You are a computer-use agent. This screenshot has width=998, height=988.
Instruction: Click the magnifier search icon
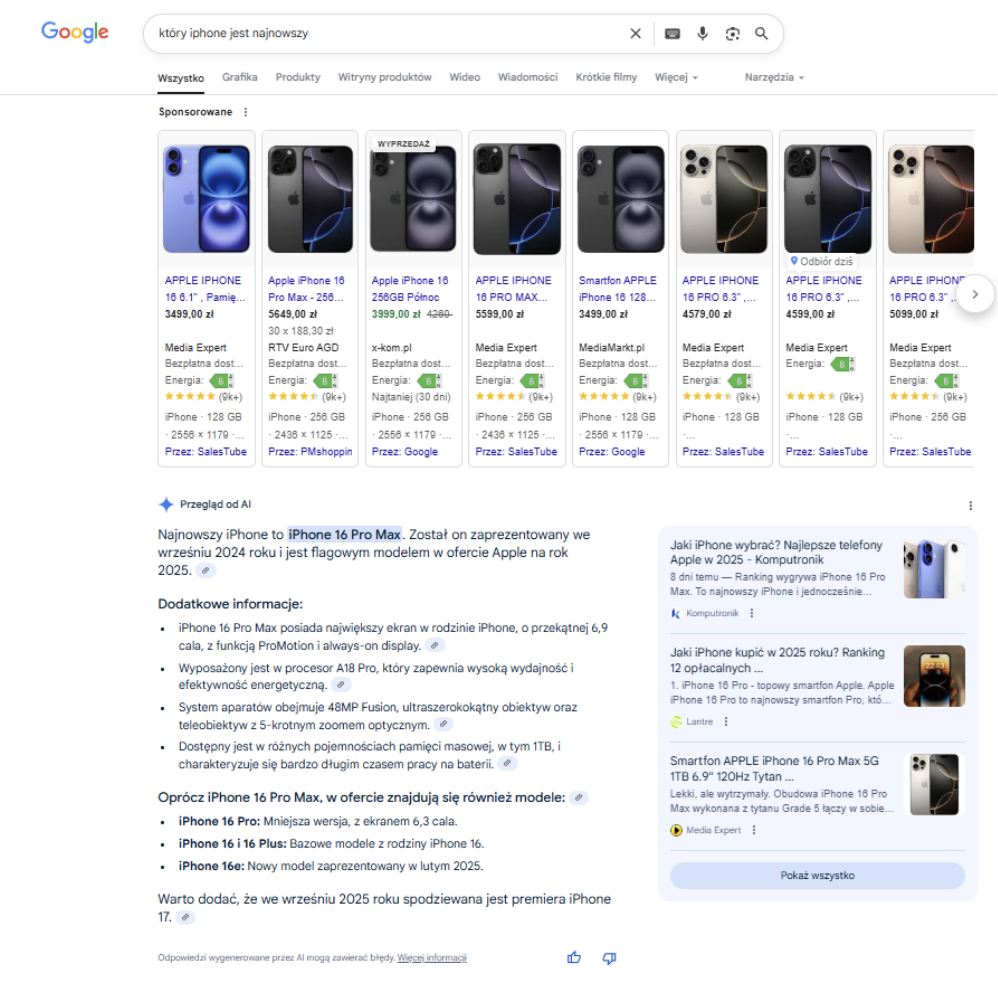point(761,34)
